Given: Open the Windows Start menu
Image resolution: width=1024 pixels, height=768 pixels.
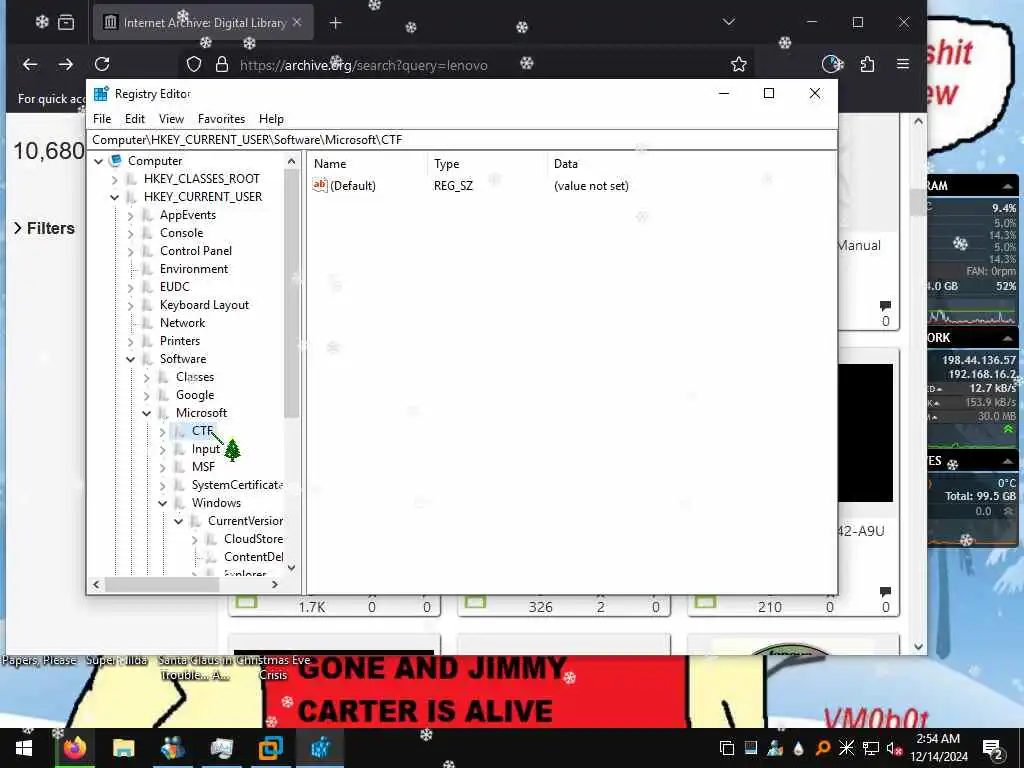Looking at the screenshot, I should pos(24,748).
